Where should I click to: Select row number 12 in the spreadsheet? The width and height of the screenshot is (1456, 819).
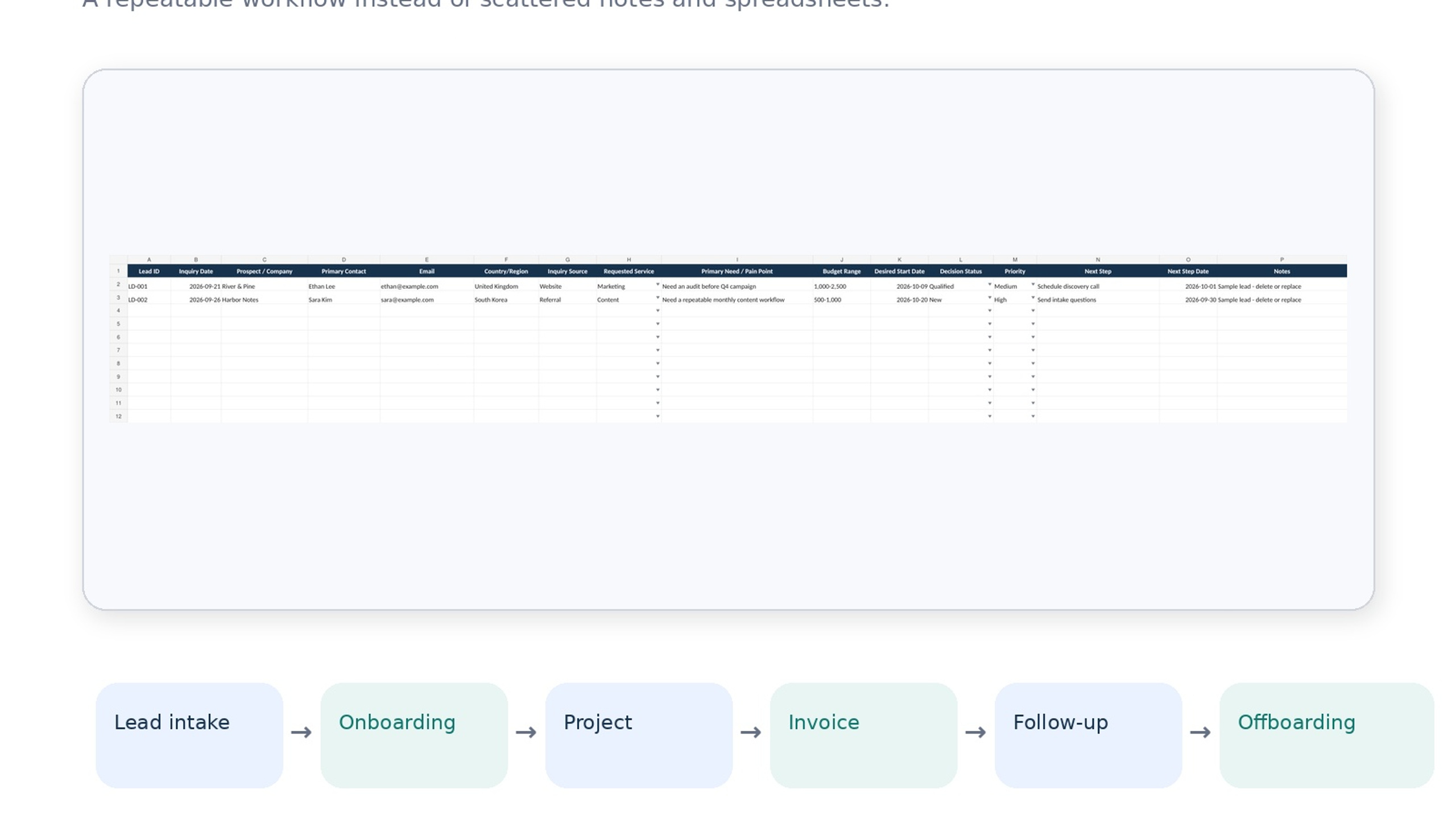[x=118, y=416]
